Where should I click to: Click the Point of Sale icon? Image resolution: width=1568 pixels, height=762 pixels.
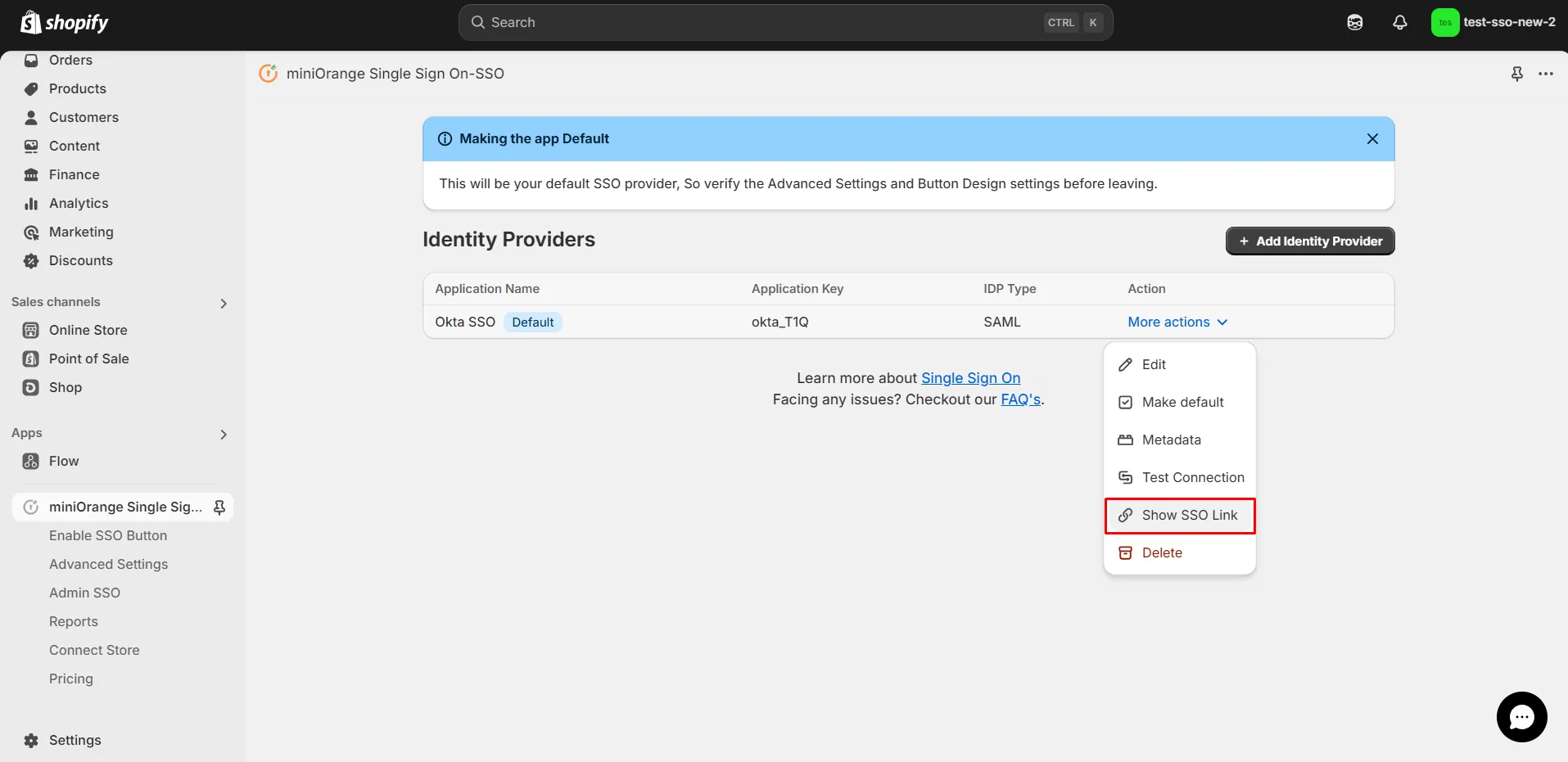click(x=31, y=358)
